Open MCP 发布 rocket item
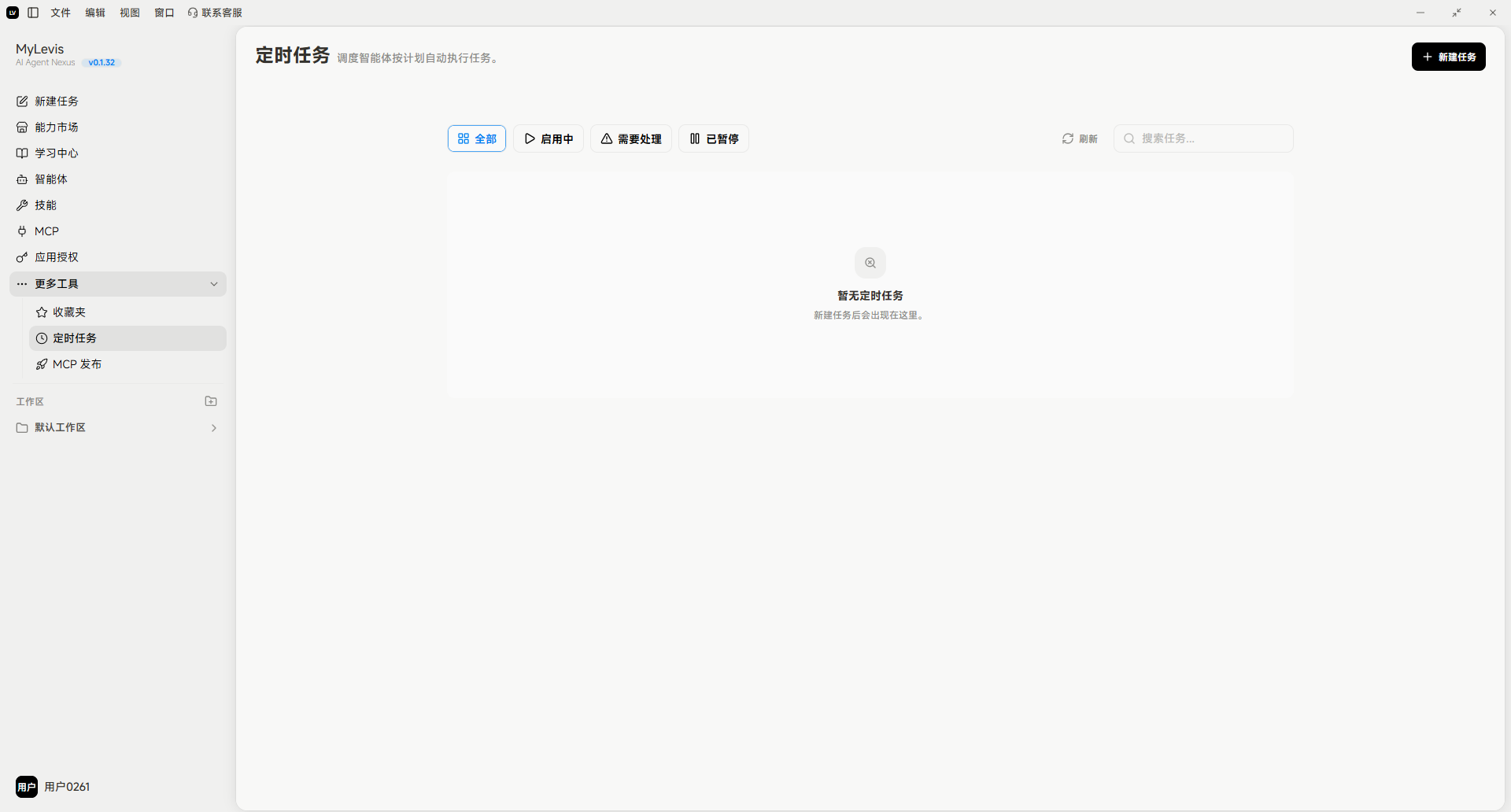 click(127, 364)
